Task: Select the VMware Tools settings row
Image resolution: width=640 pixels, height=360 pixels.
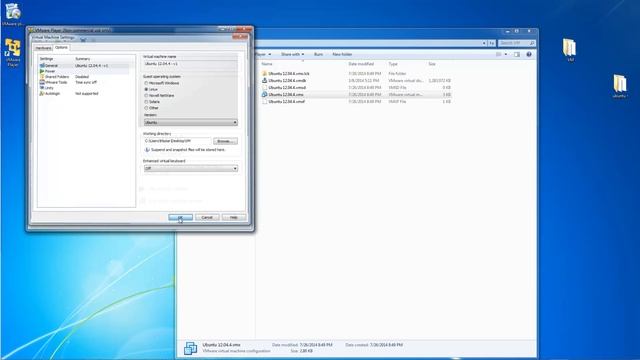Action: [x=84, y=82]
